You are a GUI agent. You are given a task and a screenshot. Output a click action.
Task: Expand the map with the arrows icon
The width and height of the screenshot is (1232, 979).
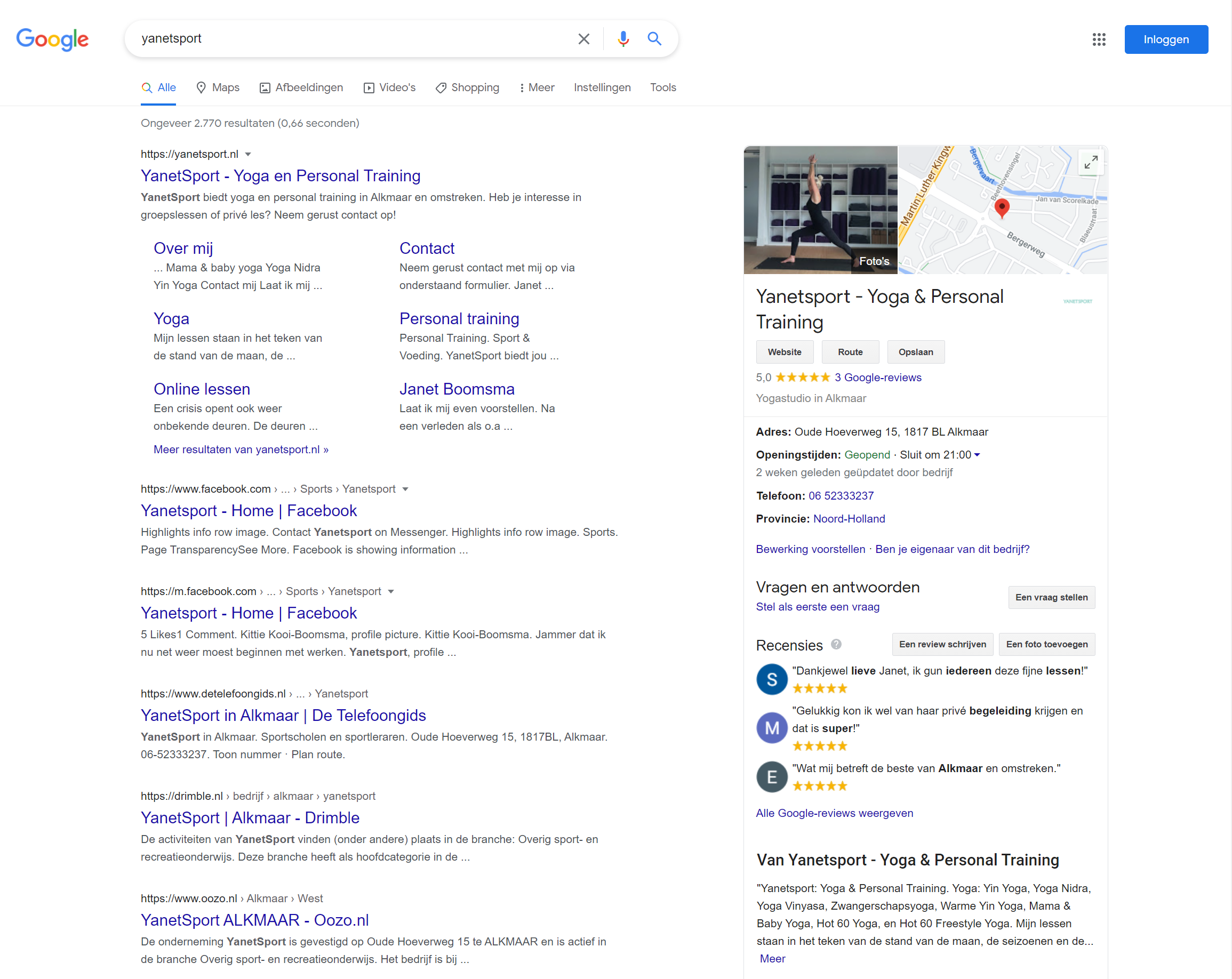click(x=1090, y=162)
